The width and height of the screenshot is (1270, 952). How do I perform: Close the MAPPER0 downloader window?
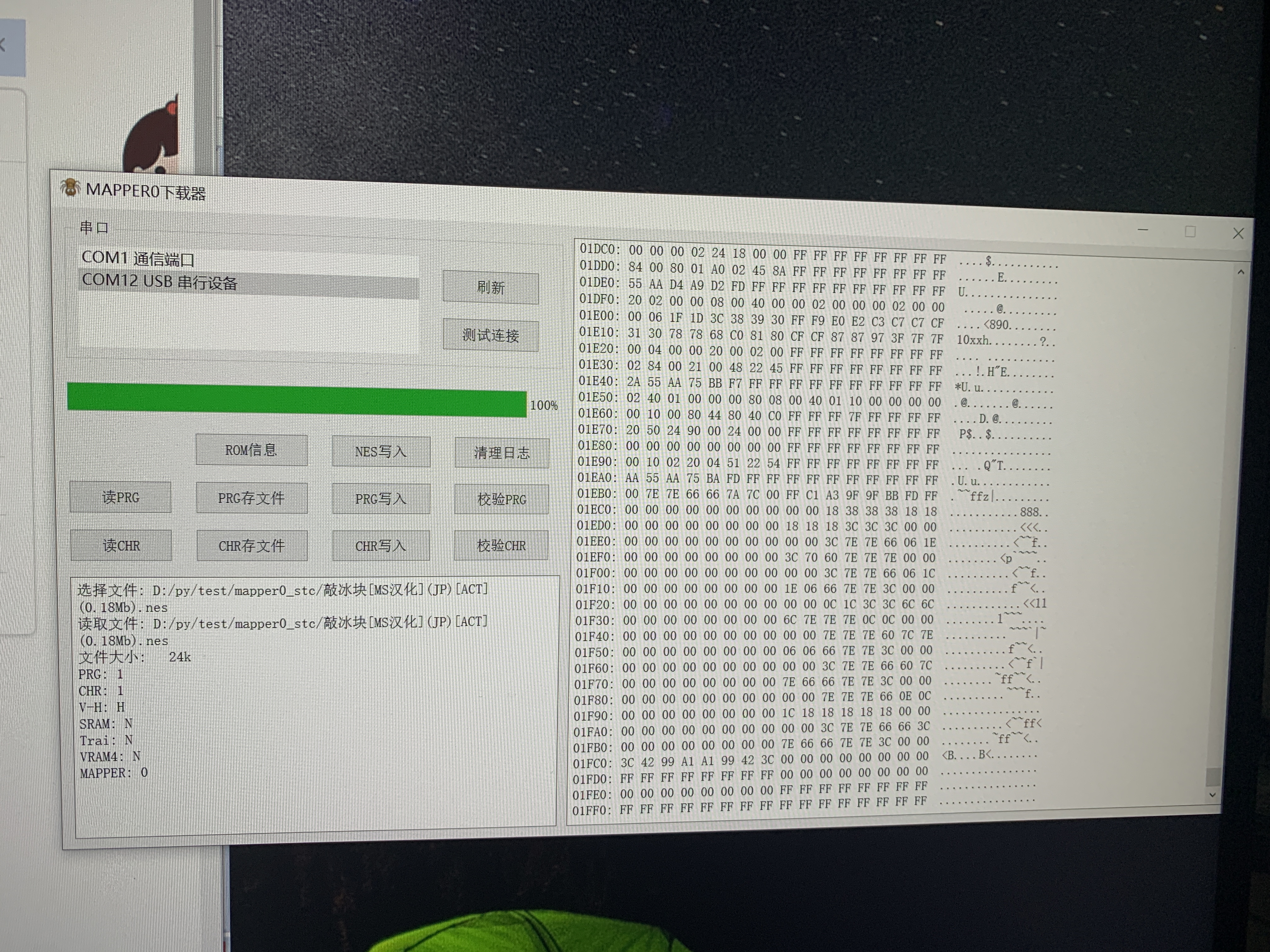pos(1238,233)
